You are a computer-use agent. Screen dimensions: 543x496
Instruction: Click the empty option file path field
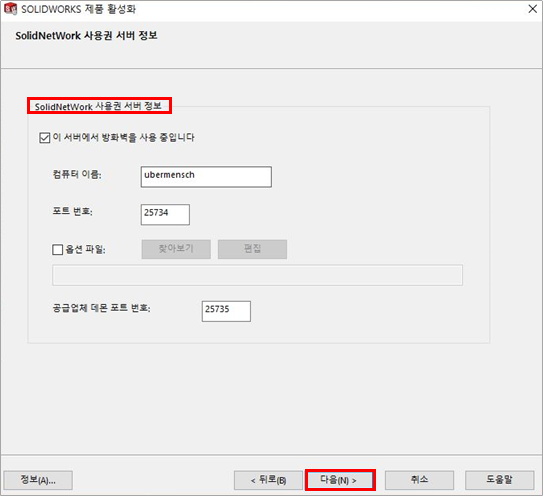pyautogui.click(x=257, y=275)
